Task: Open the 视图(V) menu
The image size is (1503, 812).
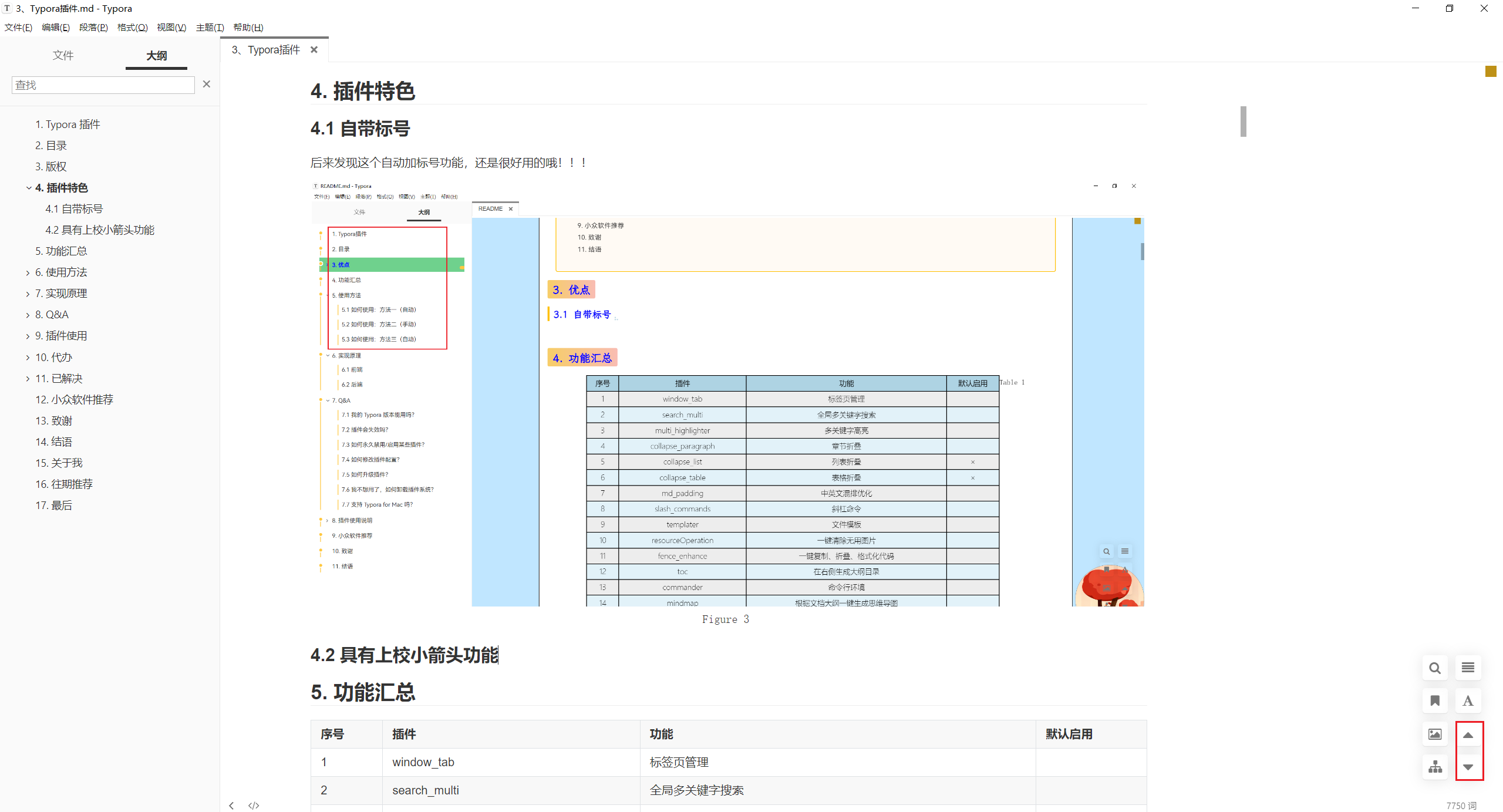Action: tap(171, 28)
